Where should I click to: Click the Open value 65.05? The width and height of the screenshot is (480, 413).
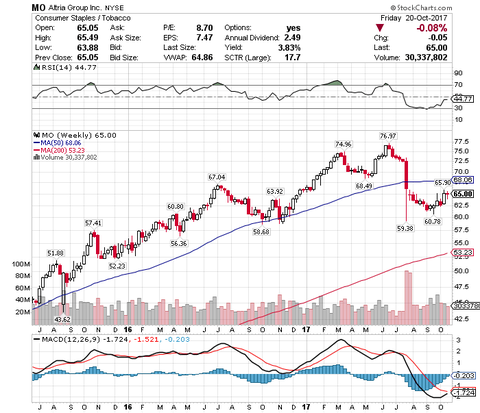[x=87, y=28]
